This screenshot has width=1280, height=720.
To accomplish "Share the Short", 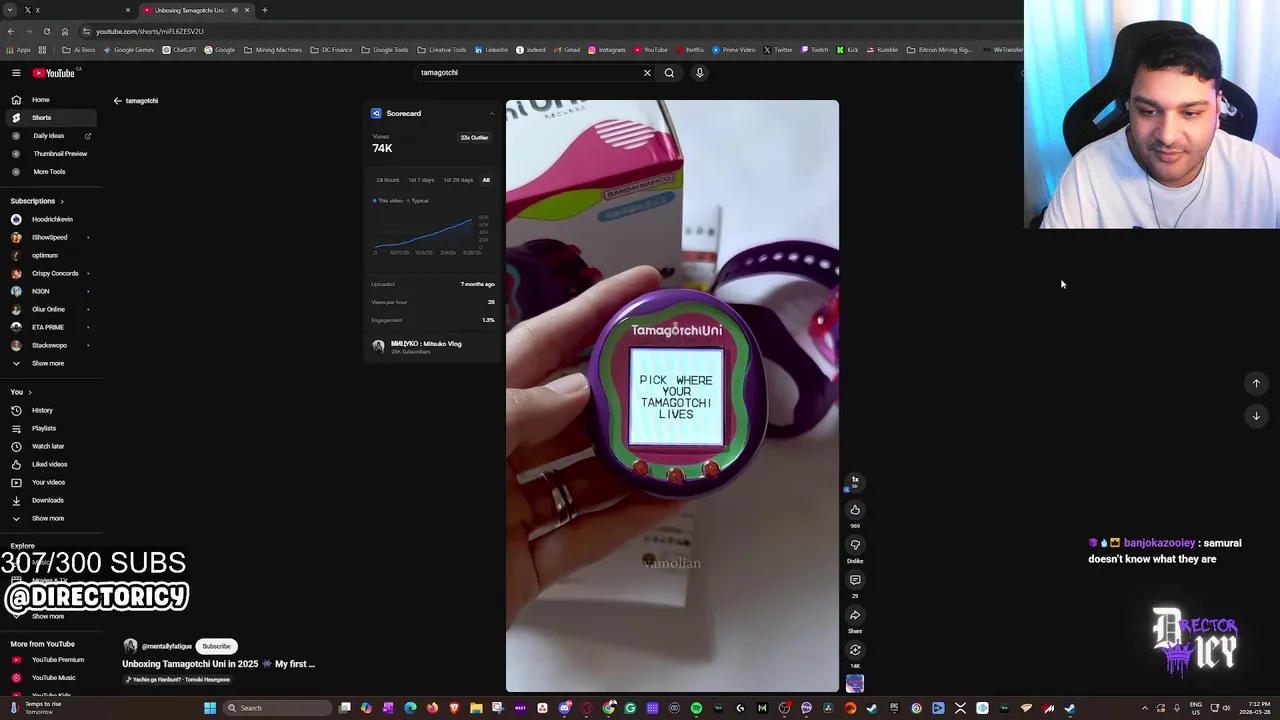I will click(855, 615).
